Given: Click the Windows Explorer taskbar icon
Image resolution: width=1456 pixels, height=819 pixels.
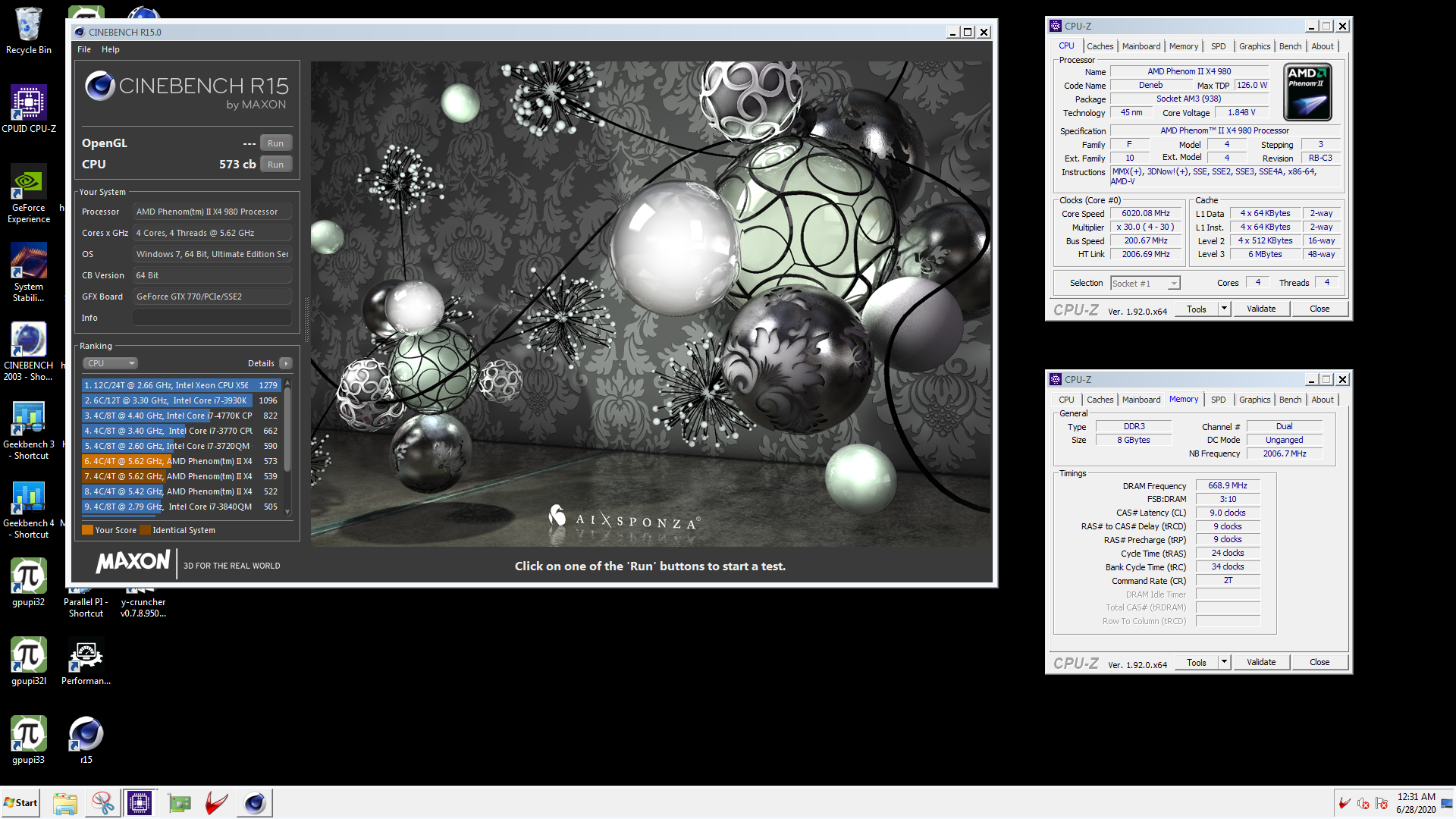Looking at the screenshot, I should (64, 802).
